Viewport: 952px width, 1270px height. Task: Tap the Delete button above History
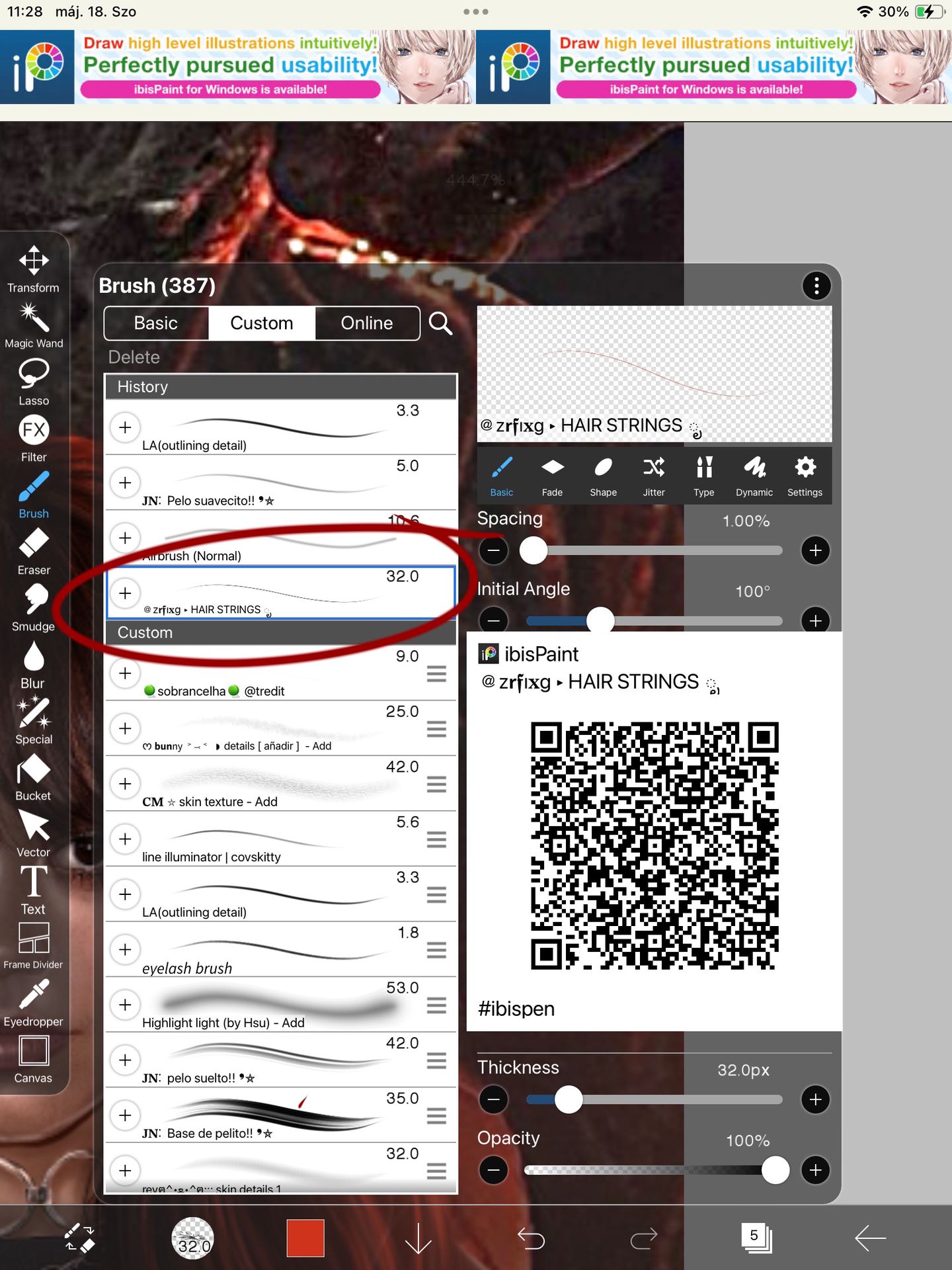pyautogui.click(x=134, y=357)
